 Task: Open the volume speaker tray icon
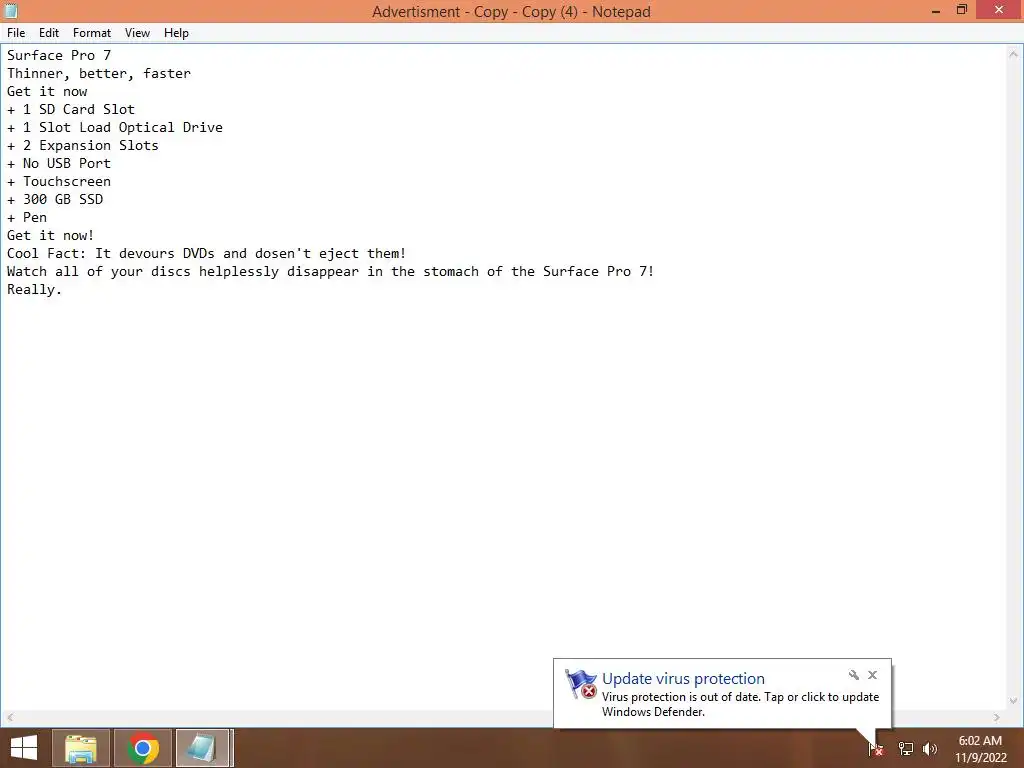click(x=930, y=749)
